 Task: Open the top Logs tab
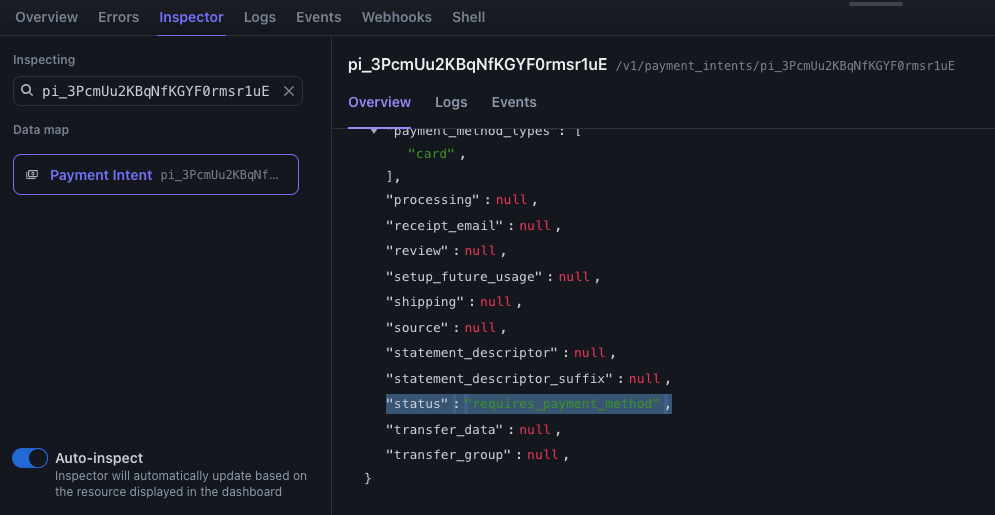tap(260, 18)
